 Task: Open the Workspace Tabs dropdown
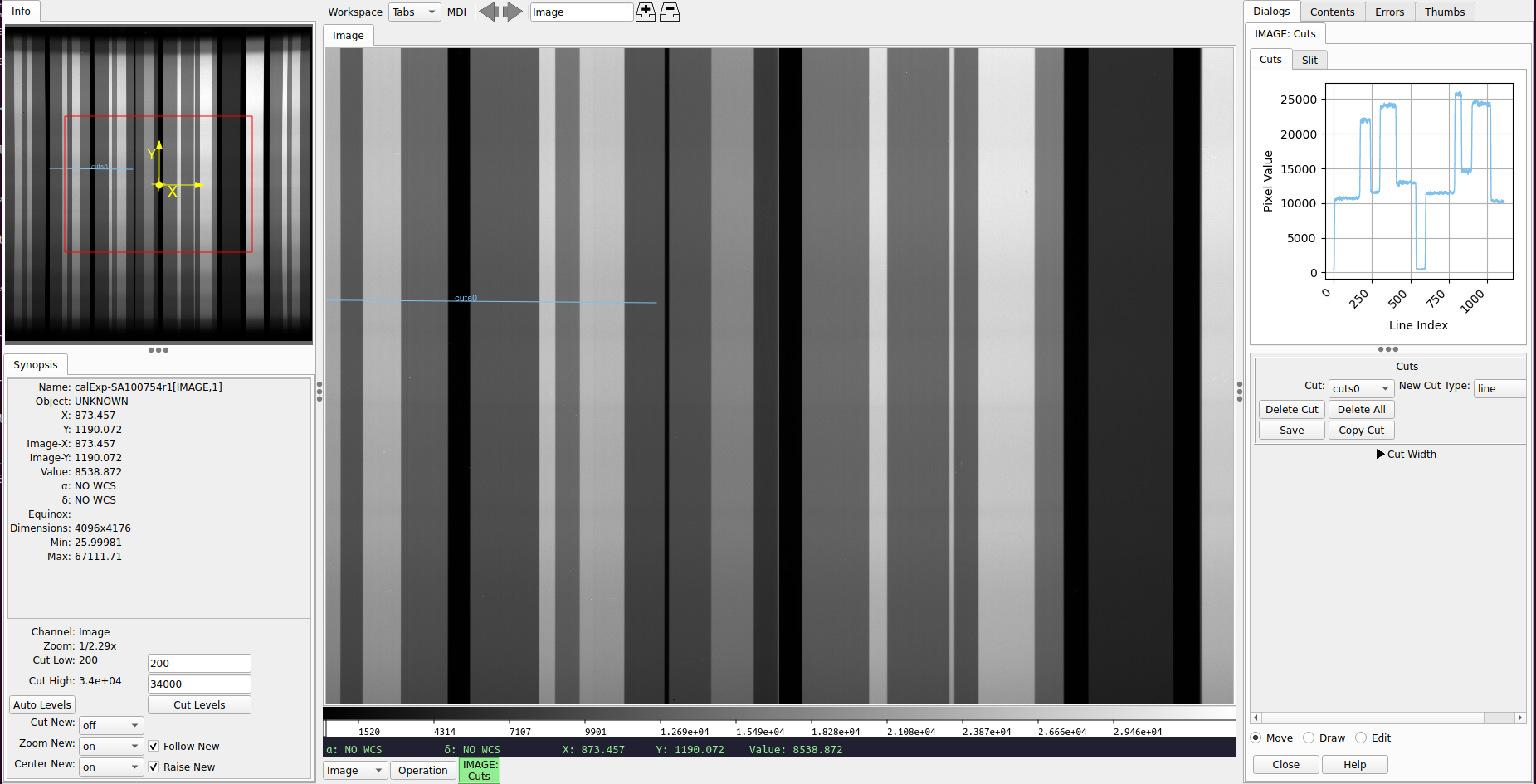[414, 12]
